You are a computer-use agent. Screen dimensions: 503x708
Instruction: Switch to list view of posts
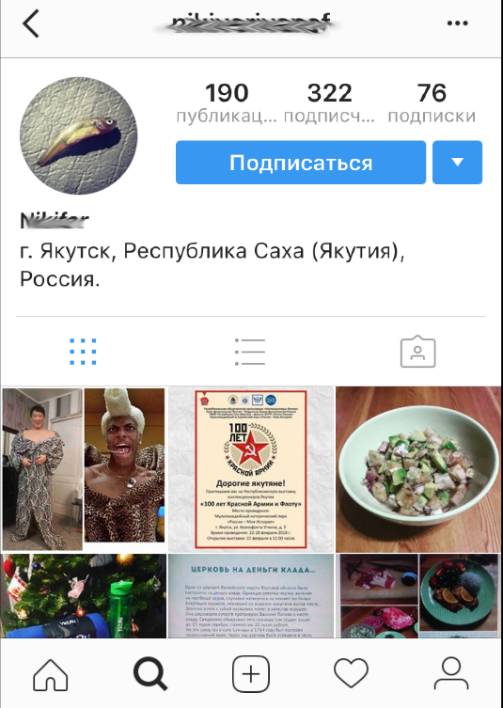250,352
